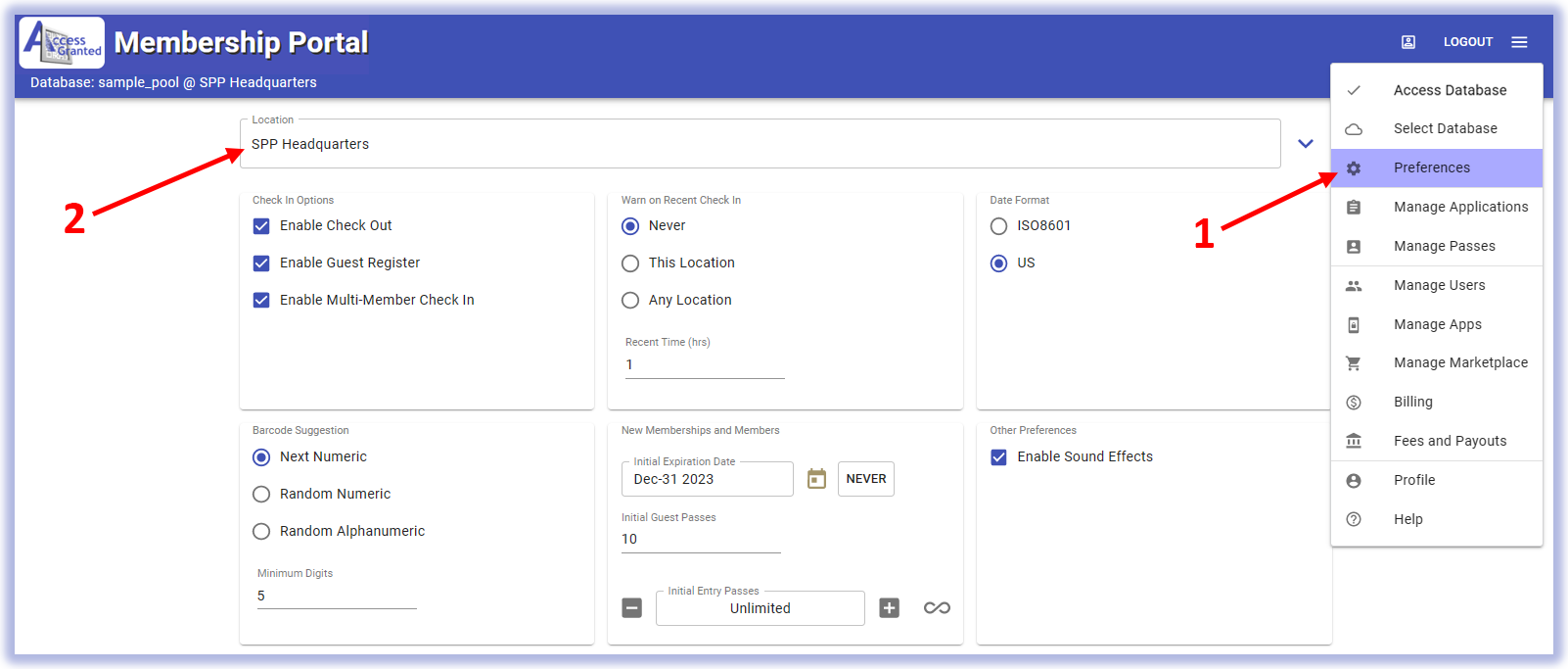Click the shopping cart Manage Marketplace icon
Image resolution: width=1568 pixels, height=669 pixels.
(1354, 363)
